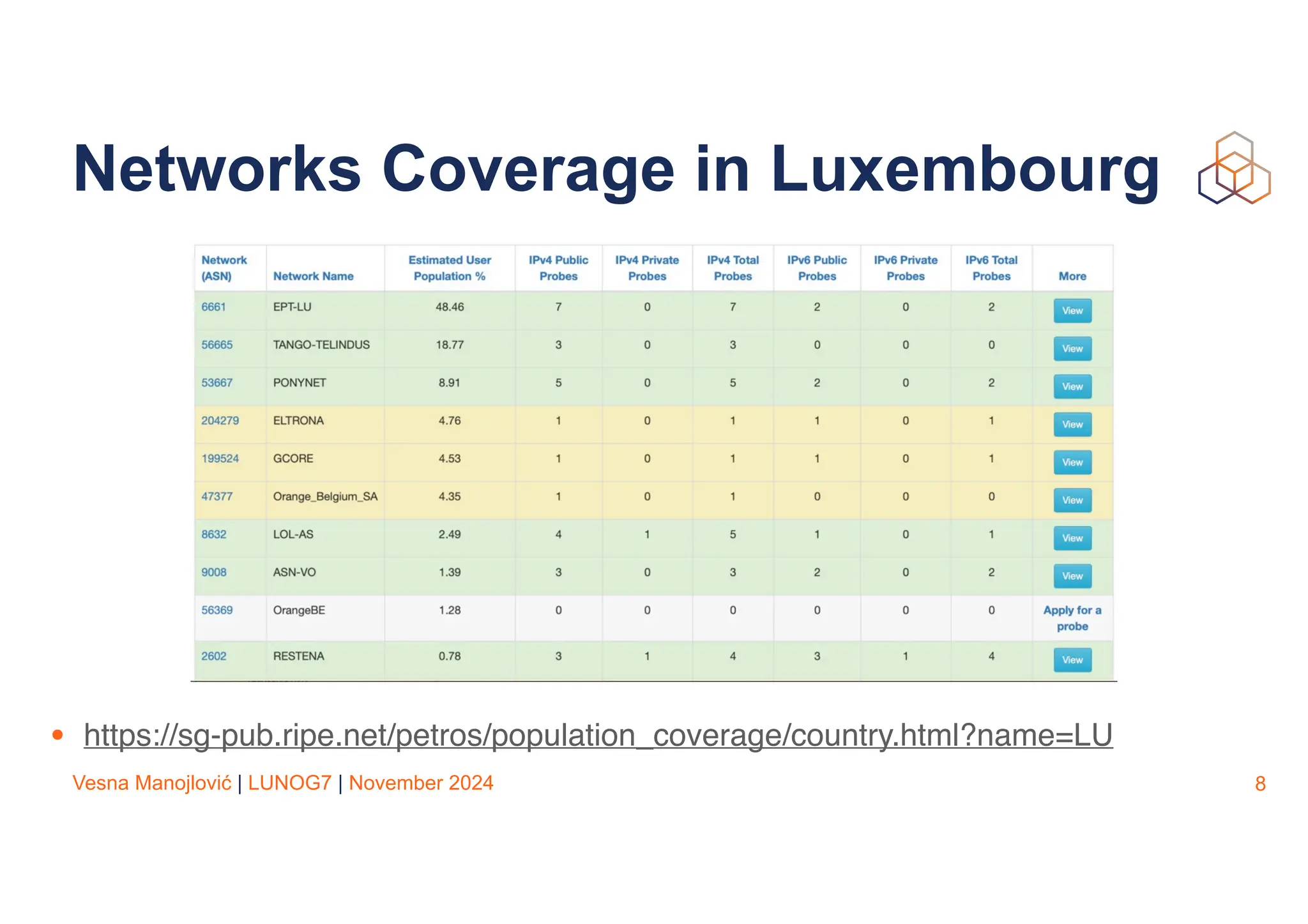
Task: Sort by IPv6 Public Probes header
Action: [x=817, y=268]
